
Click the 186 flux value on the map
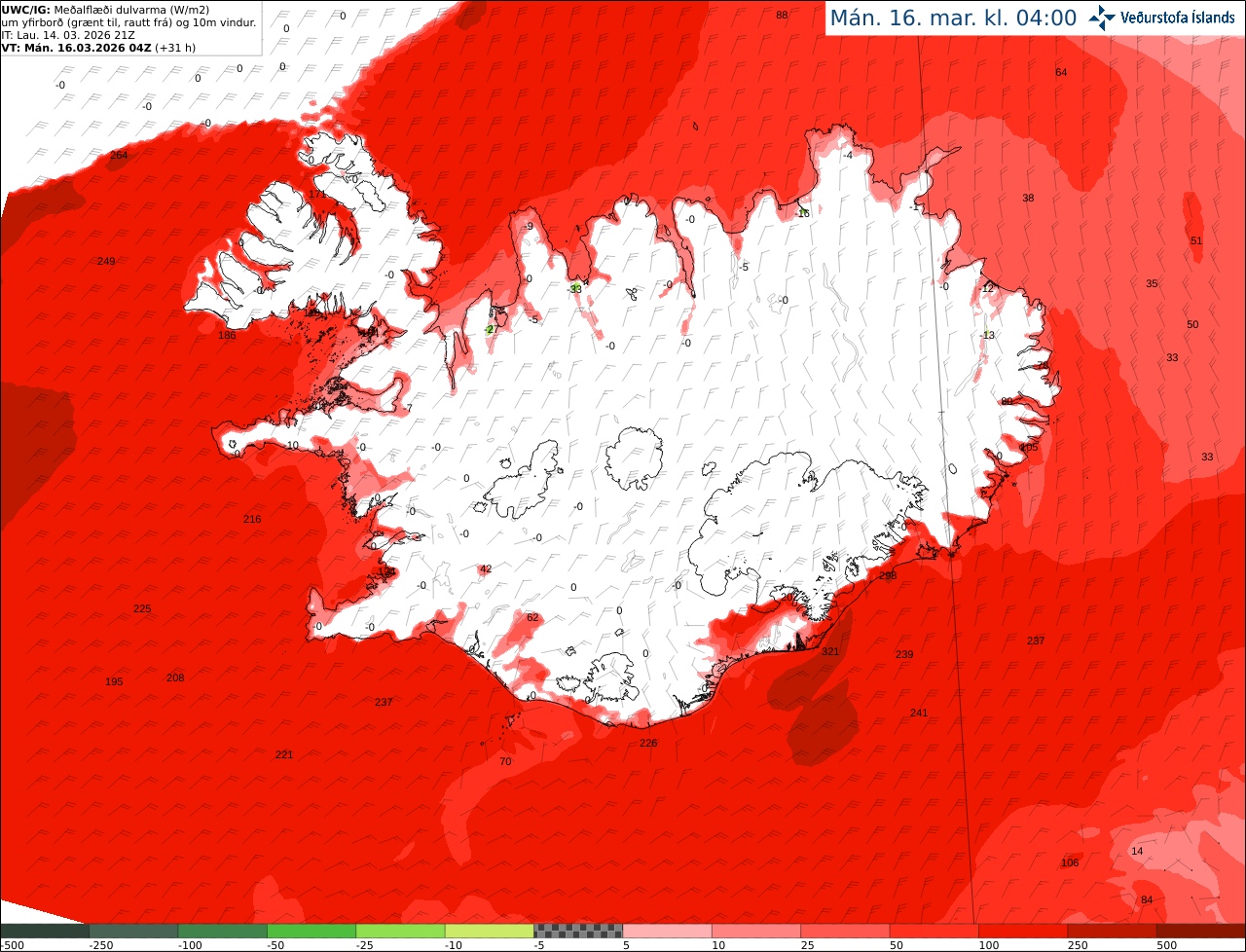(227, 336)
